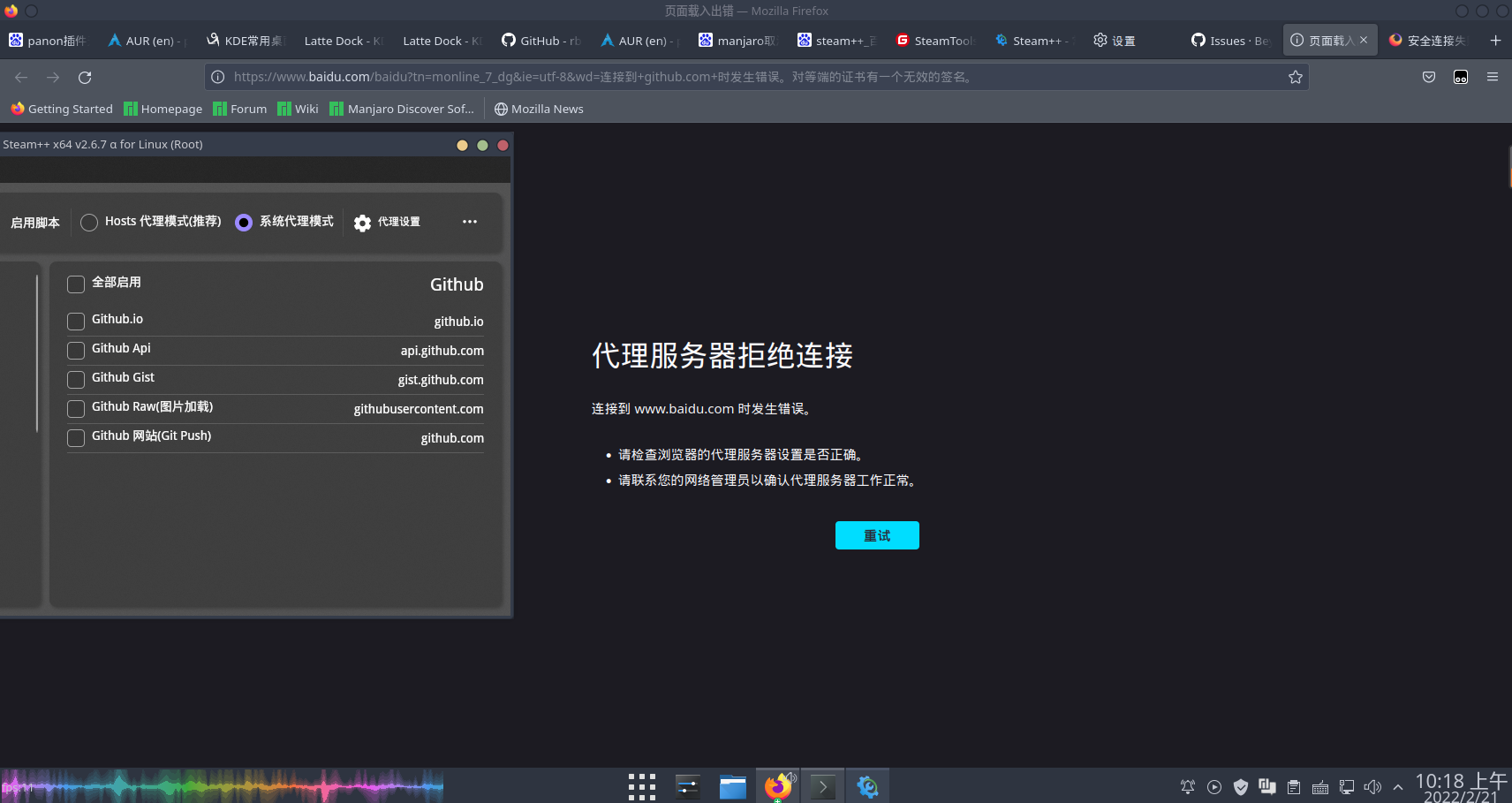The width and height of the screenshot is (1512, 803).
Task: Switch to the 设置 settings tab
Action: click(1133, 41)
